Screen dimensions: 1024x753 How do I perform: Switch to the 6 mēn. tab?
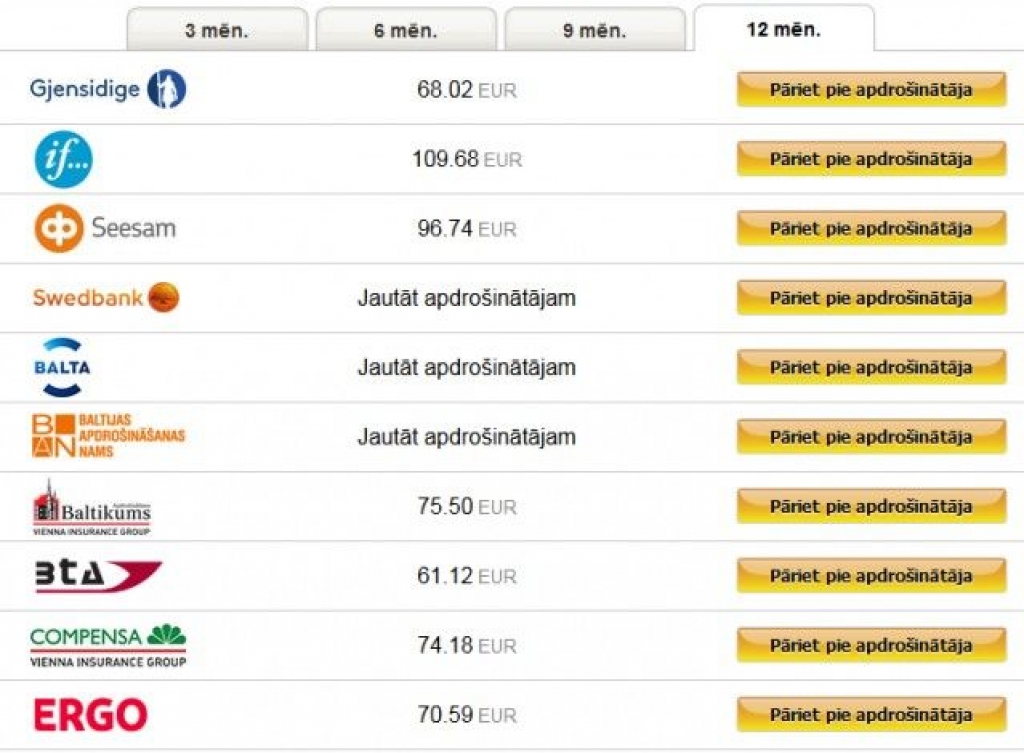(x=405, y=30)
